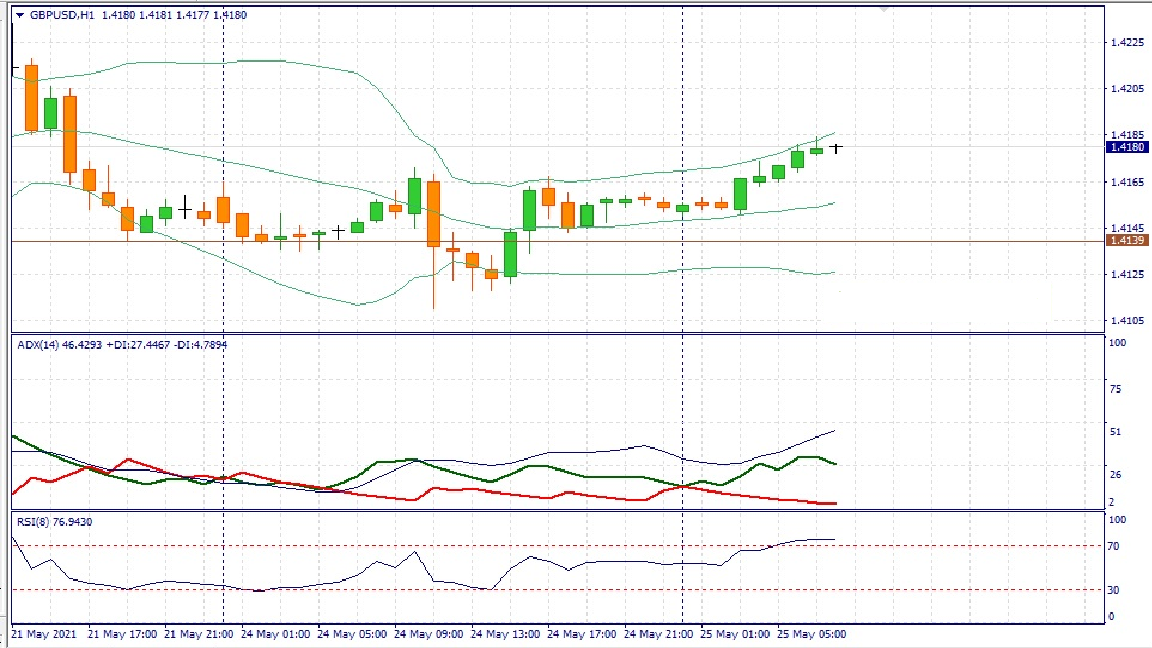Click the 24 May 13:00 time label
This screenshot has height=648, width=1152.
[505, 634]
